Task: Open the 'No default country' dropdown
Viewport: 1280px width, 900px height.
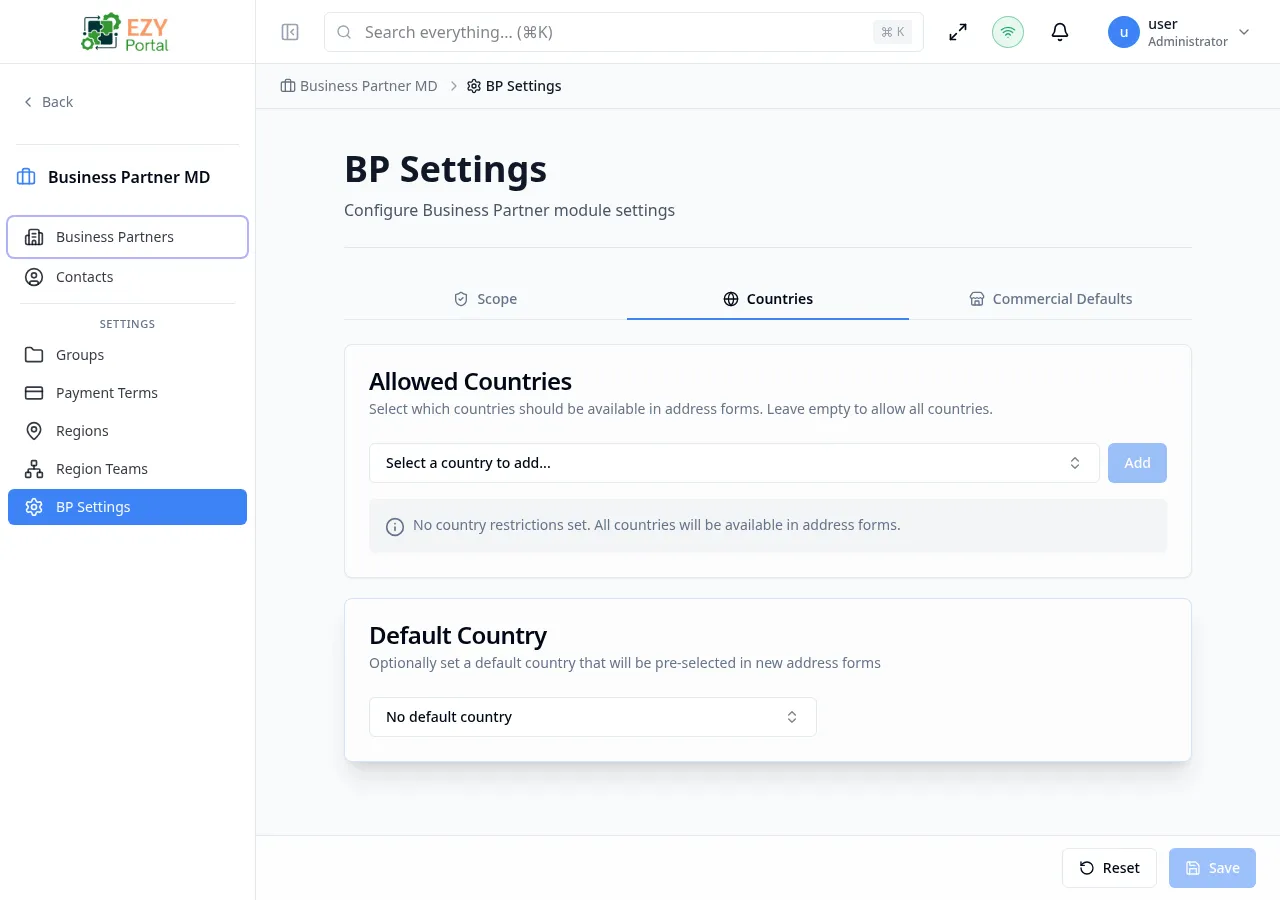Action: point(592,717)
